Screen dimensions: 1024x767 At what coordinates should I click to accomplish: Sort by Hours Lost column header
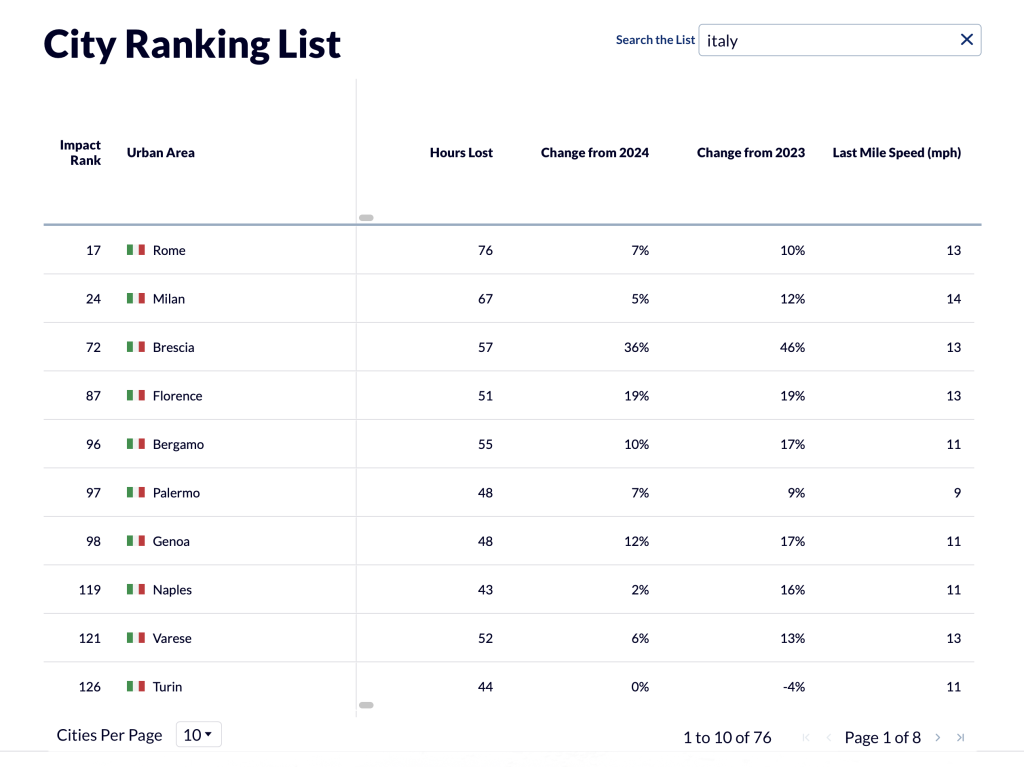(461, 153)
